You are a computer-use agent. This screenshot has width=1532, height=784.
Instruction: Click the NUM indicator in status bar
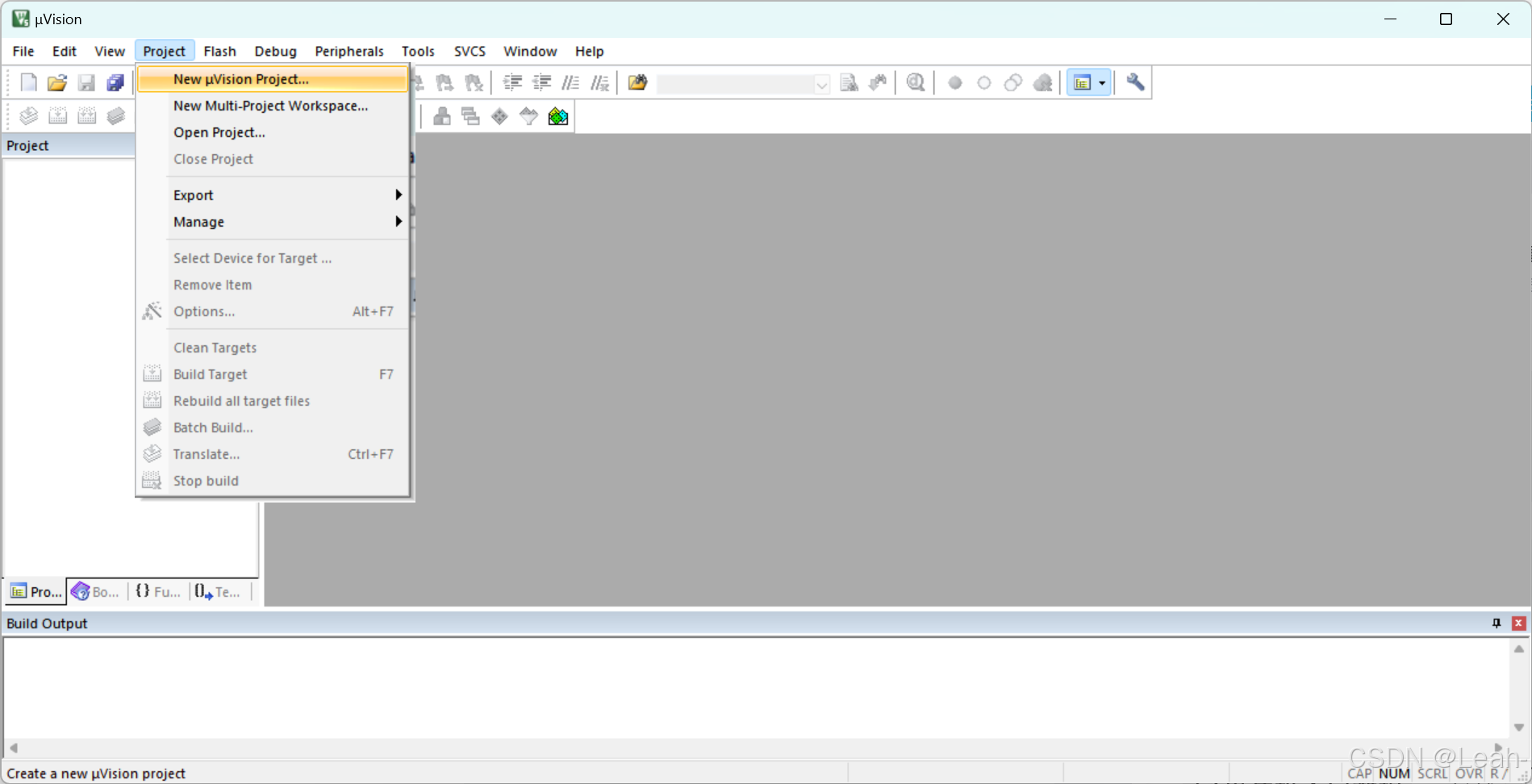click(1395, 774)
